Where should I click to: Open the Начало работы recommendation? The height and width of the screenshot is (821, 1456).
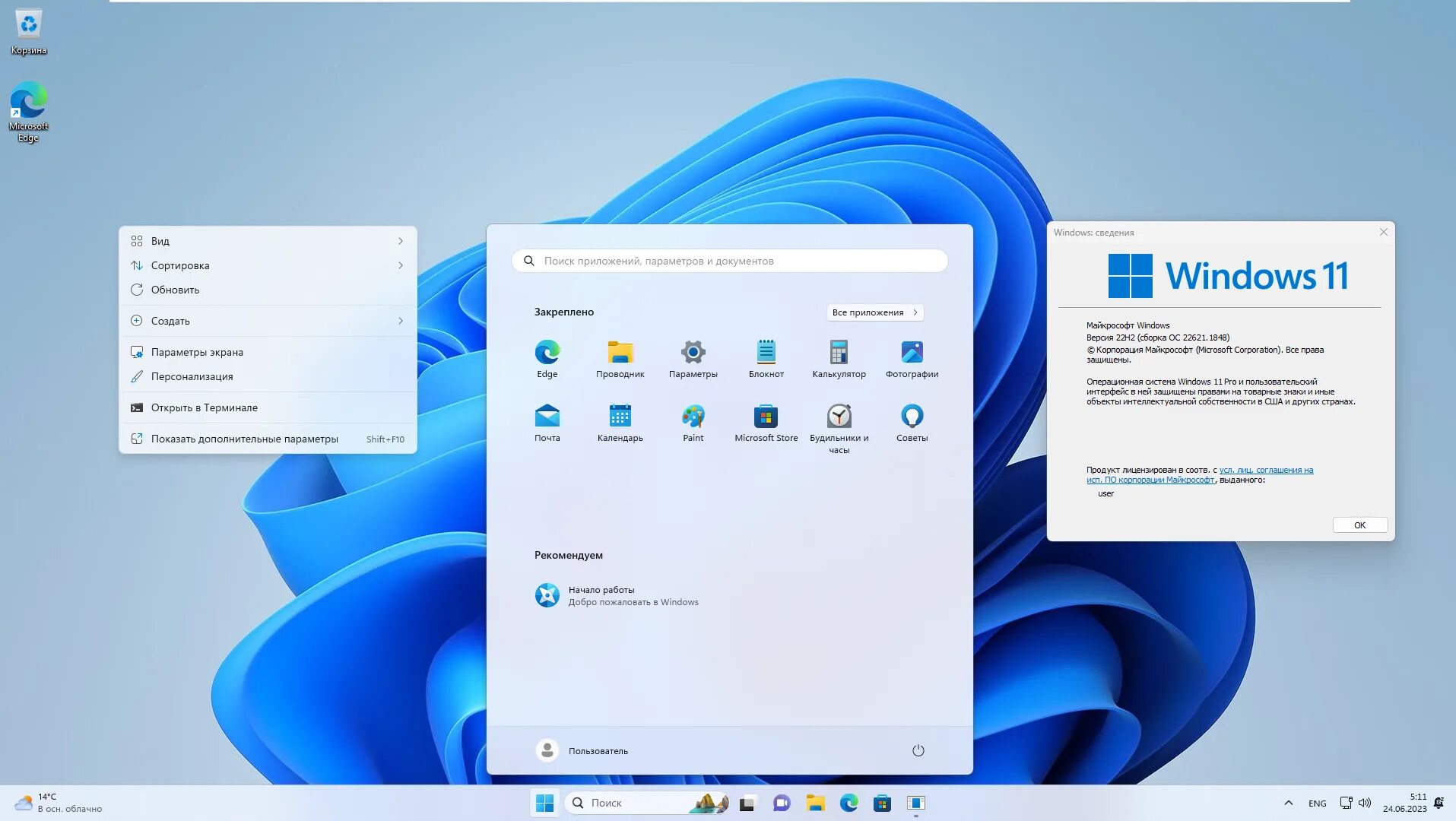pyautogui.click(x=617, y=595)
